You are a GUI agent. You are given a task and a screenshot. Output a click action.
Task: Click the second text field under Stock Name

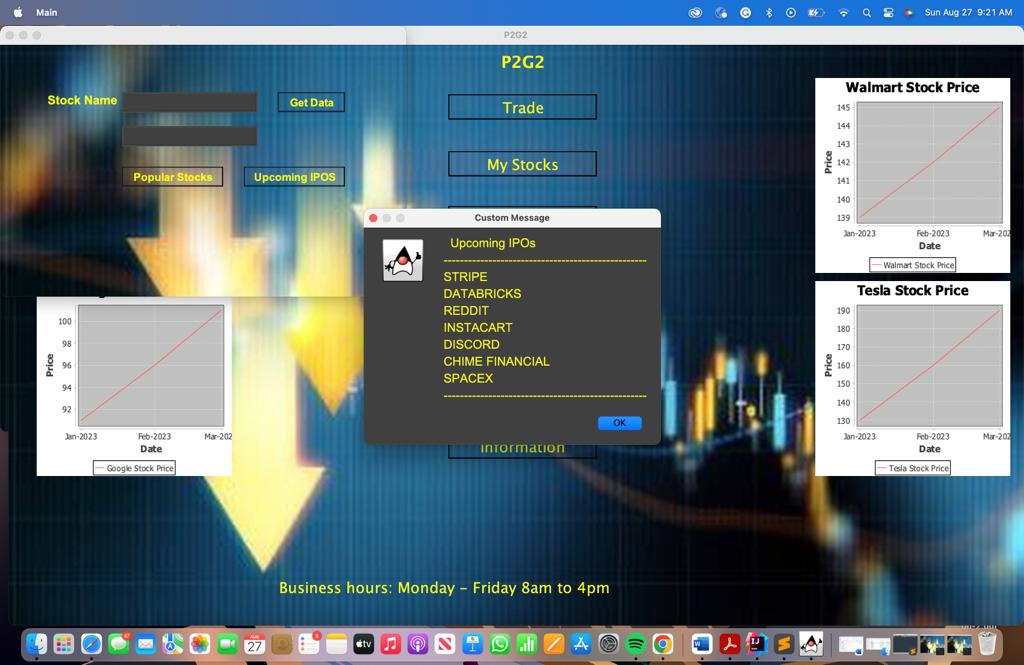pyautogui.click(x=190, y=136)
